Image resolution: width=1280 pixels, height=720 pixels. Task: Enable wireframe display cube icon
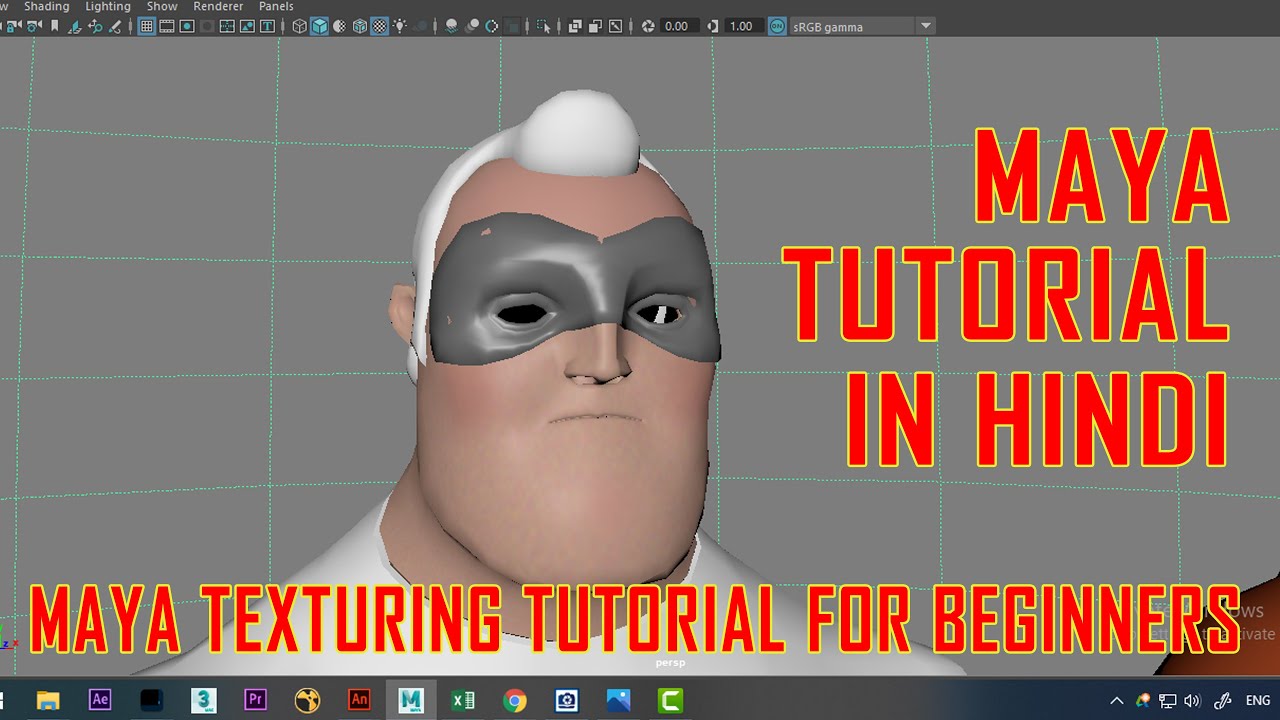tap(299, 27)
